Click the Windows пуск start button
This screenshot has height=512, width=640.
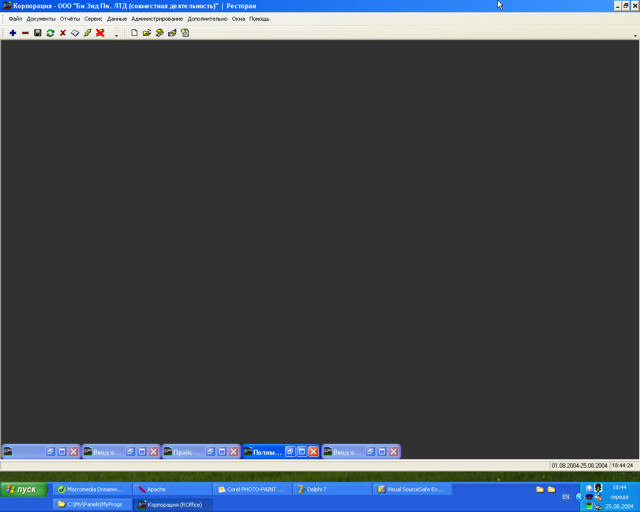click(24, 489)
